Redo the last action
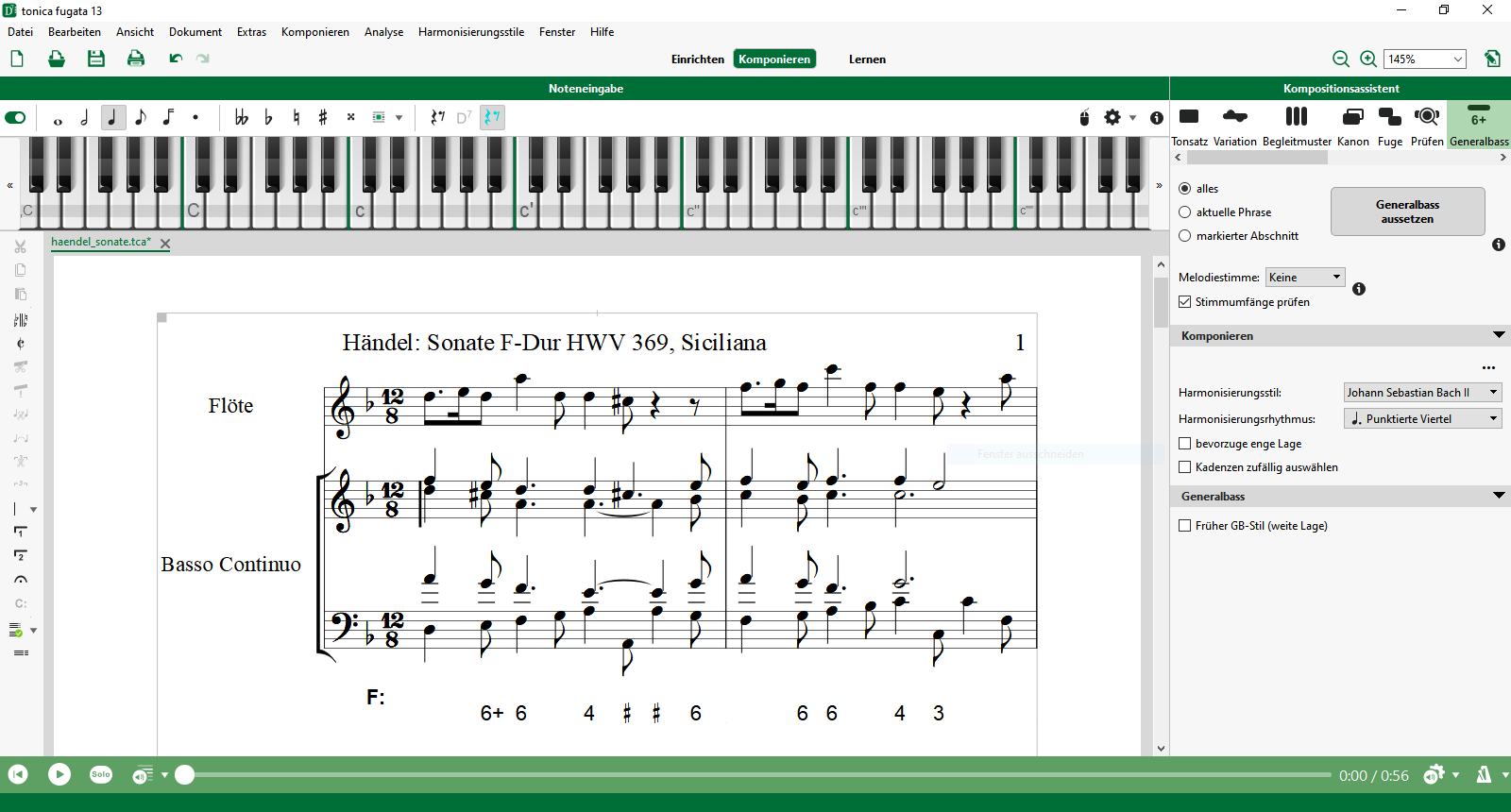The width and height of the screenshot is (1511, 812). tap(203, 59)
